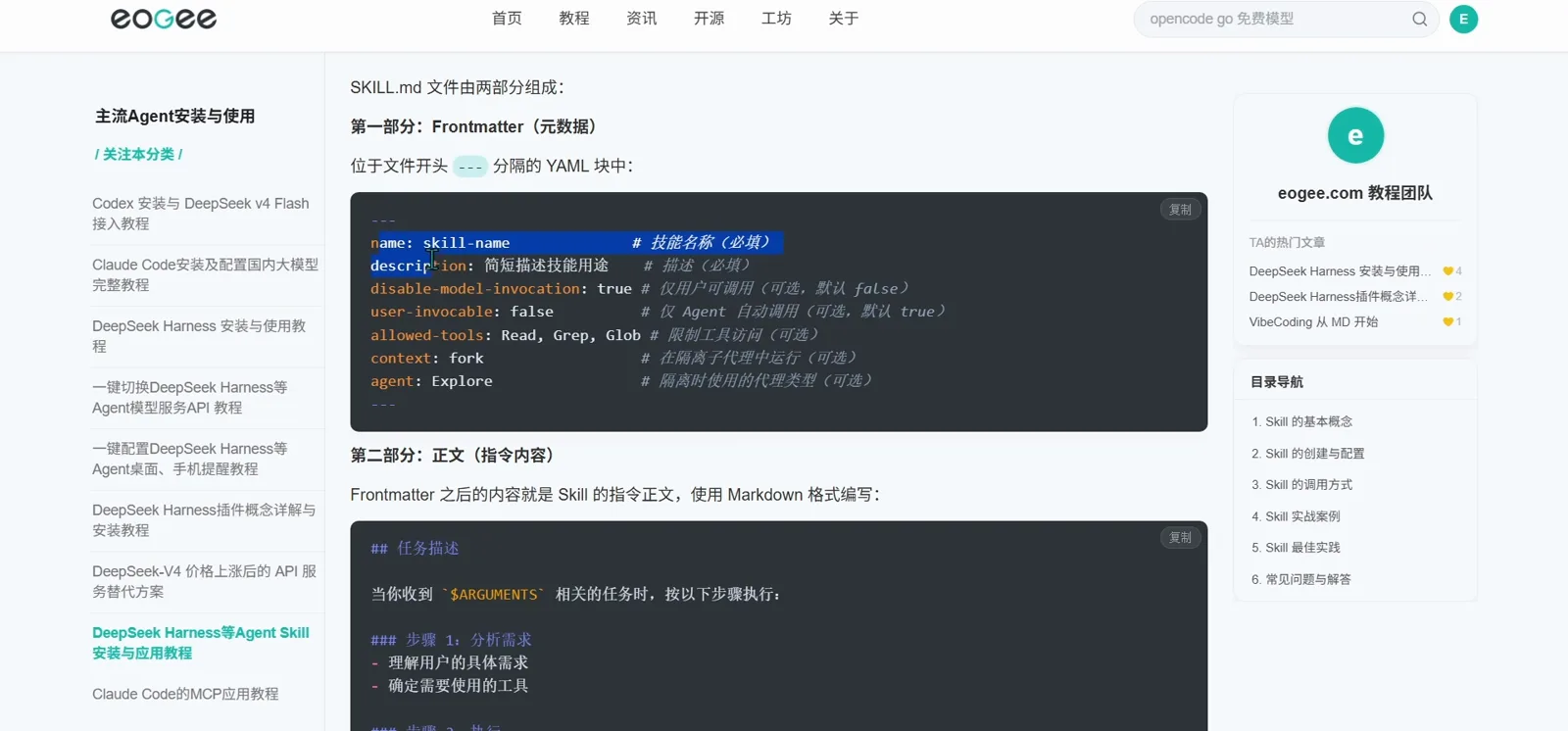Open the 开源 navigation item
The height and width of the screenshot is (731, 1568).
tap(709, 19)
